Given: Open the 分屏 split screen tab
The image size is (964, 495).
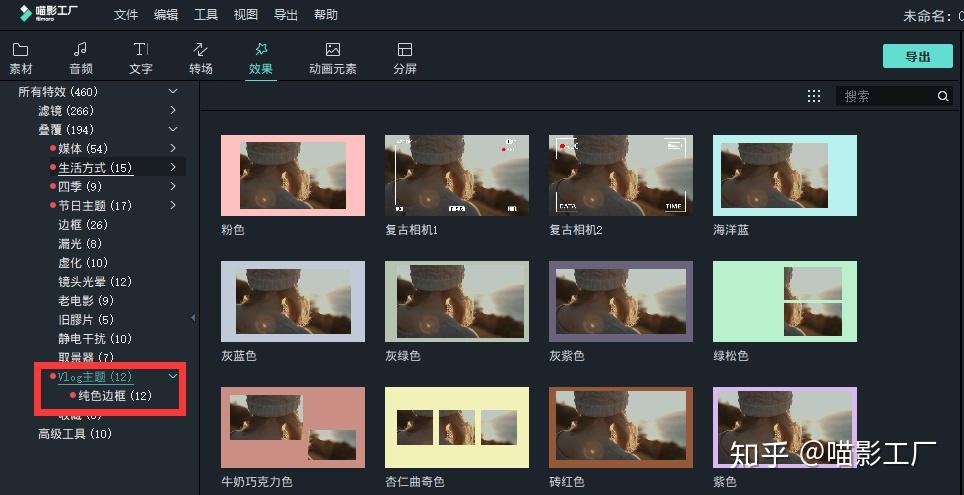Looking at the screenshot, I should pos(405,59).
